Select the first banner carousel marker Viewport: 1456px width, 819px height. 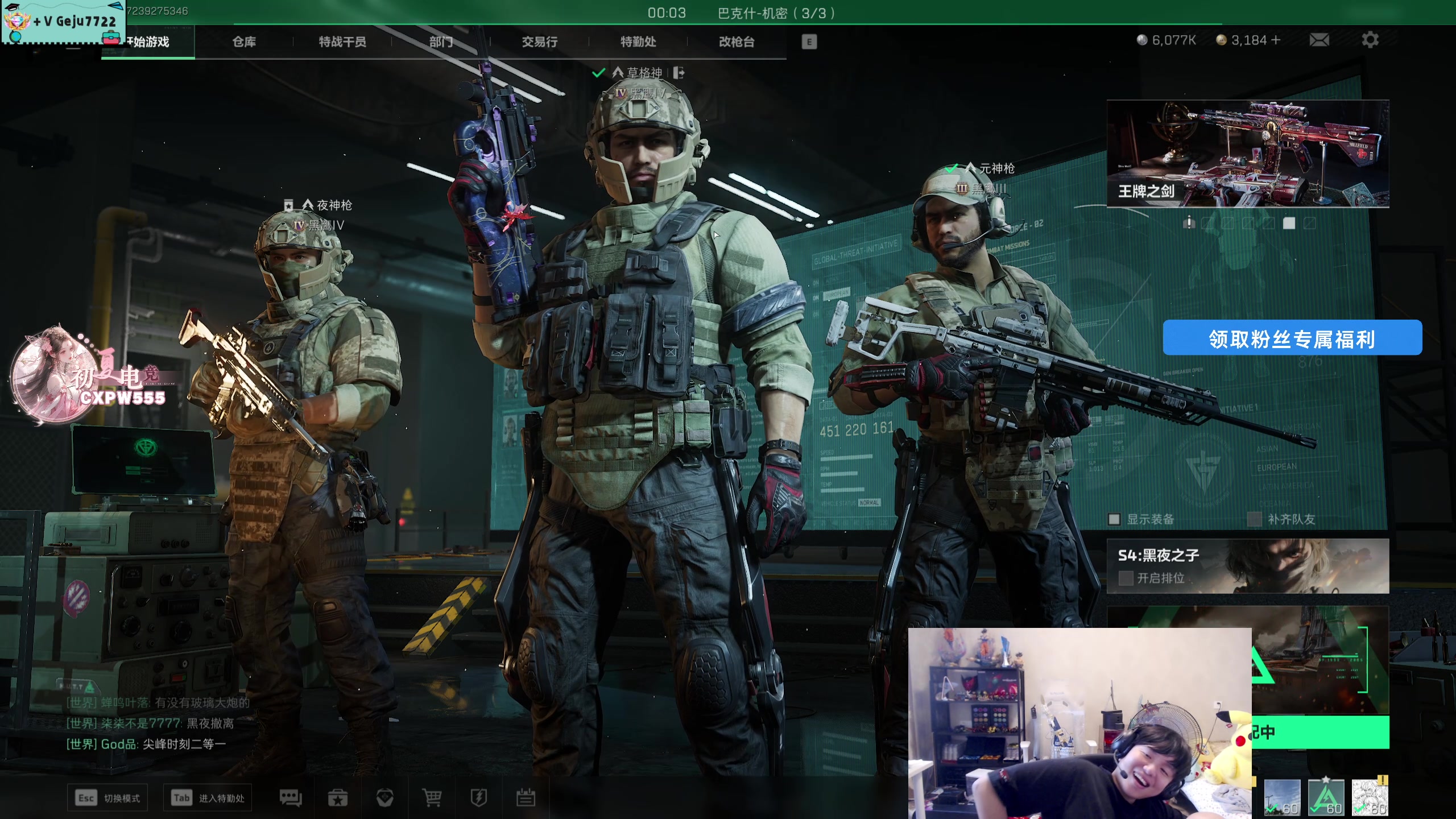click(1189, 222)
